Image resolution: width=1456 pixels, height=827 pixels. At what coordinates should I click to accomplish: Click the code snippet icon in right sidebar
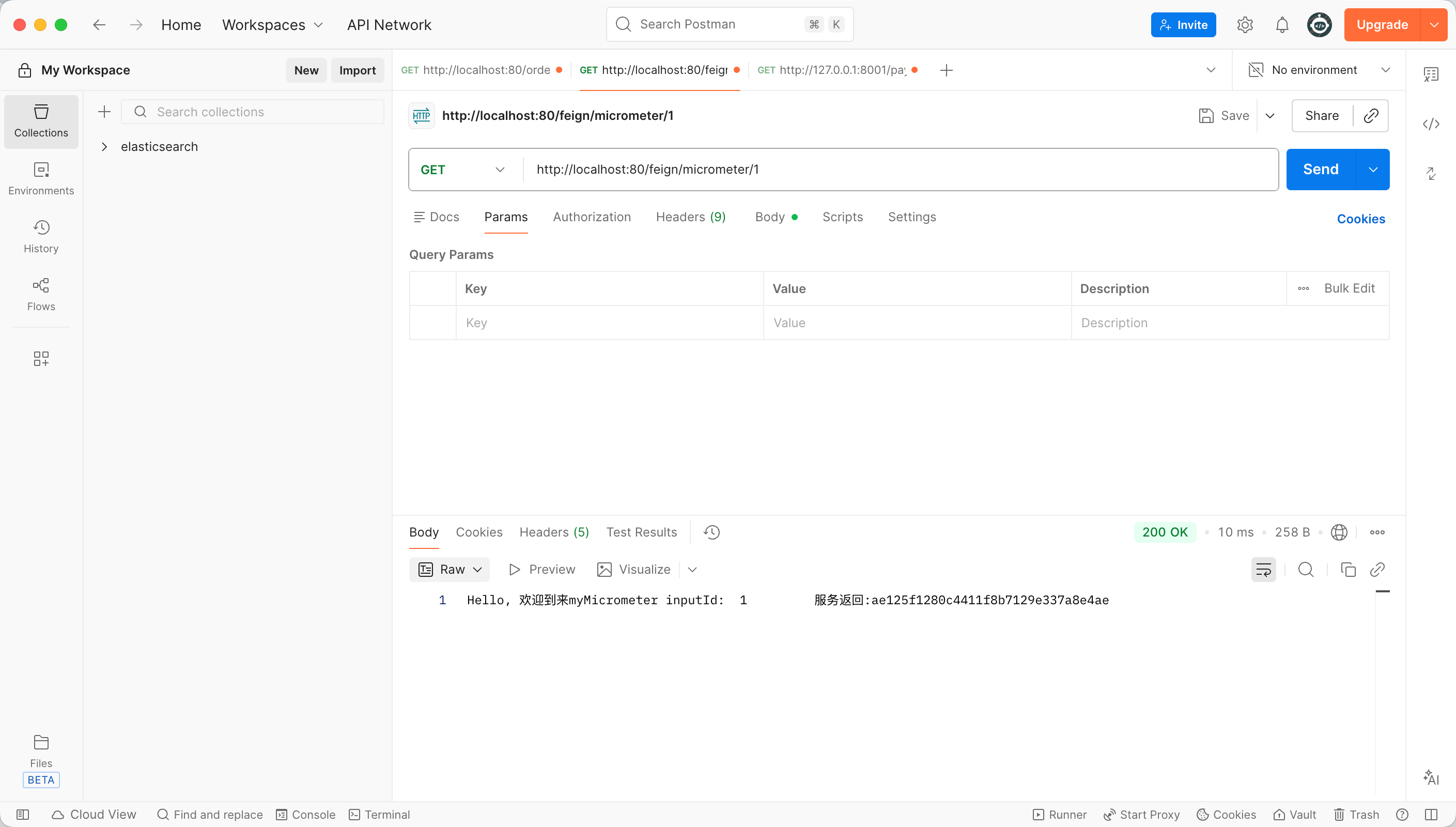1431,124
